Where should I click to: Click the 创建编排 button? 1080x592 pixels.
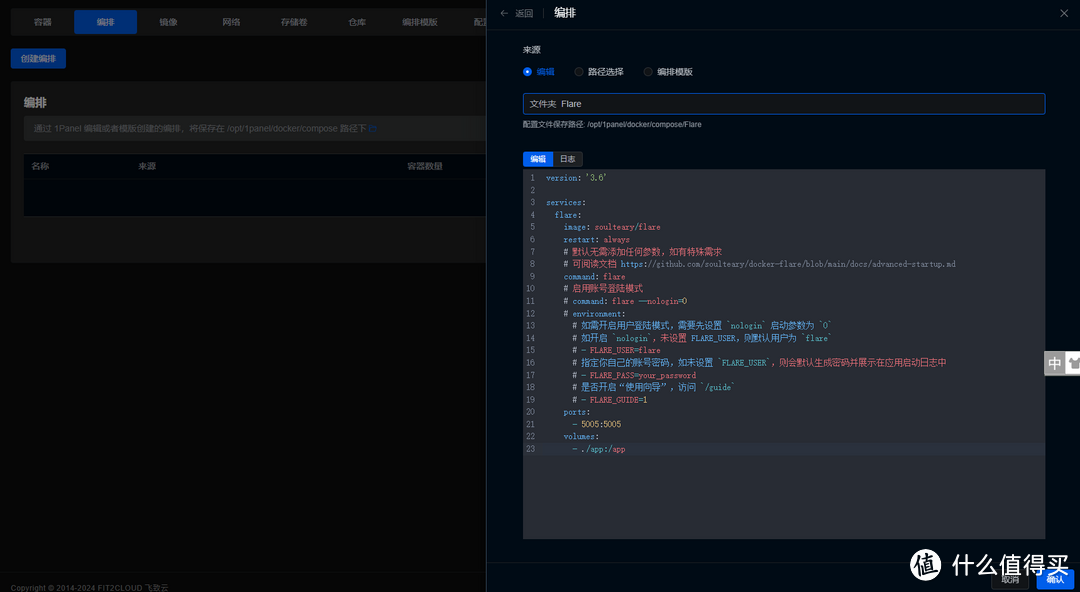click(38, 59)
